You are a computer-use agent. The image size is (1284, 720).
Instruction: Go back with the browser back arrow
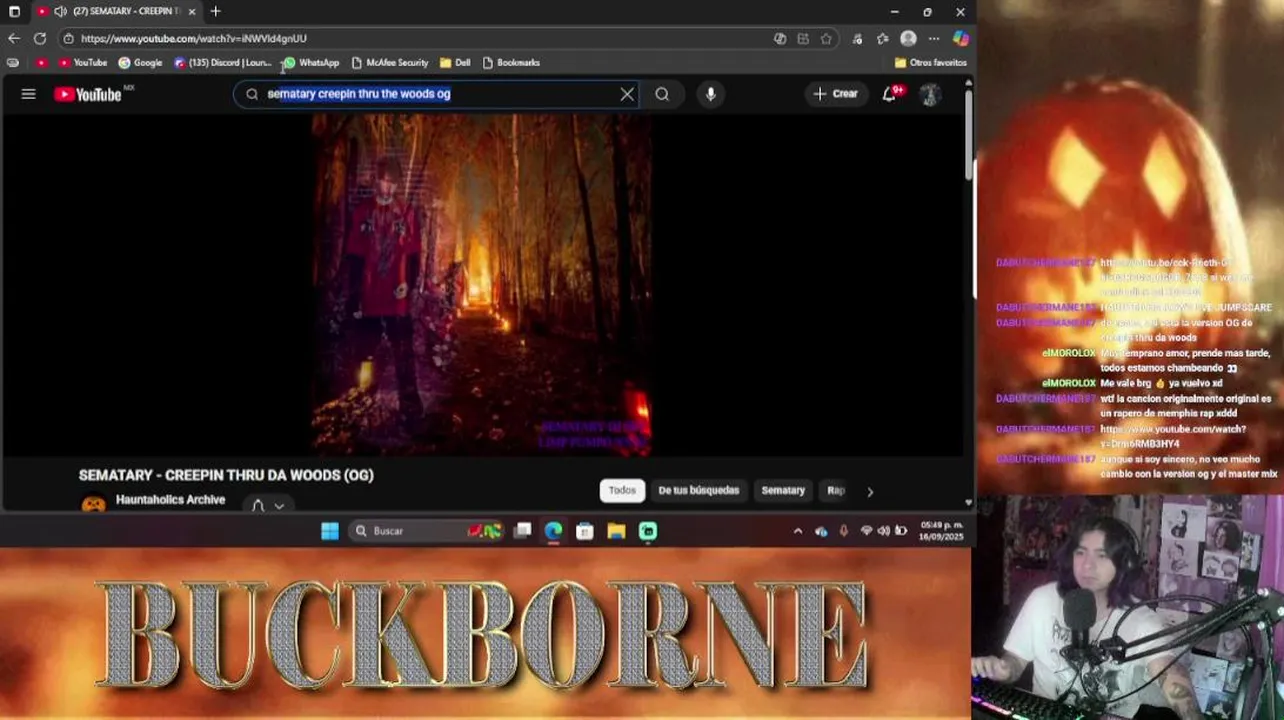pyautogui.click(x=14, y=38)
